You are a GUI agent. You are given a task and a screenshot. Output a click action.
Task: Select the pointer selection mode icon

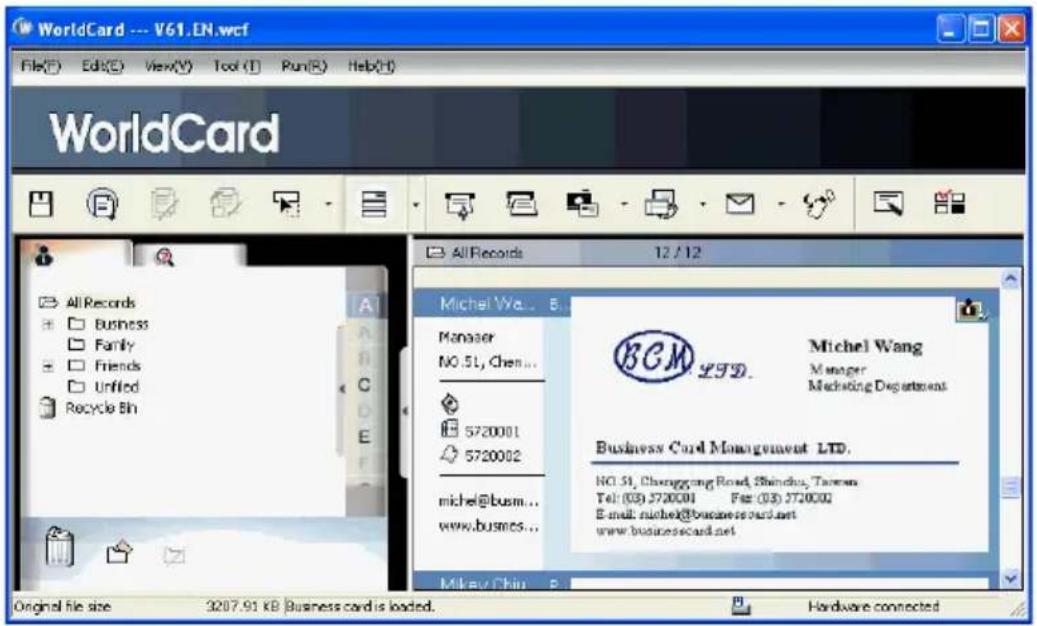point(286,204)
